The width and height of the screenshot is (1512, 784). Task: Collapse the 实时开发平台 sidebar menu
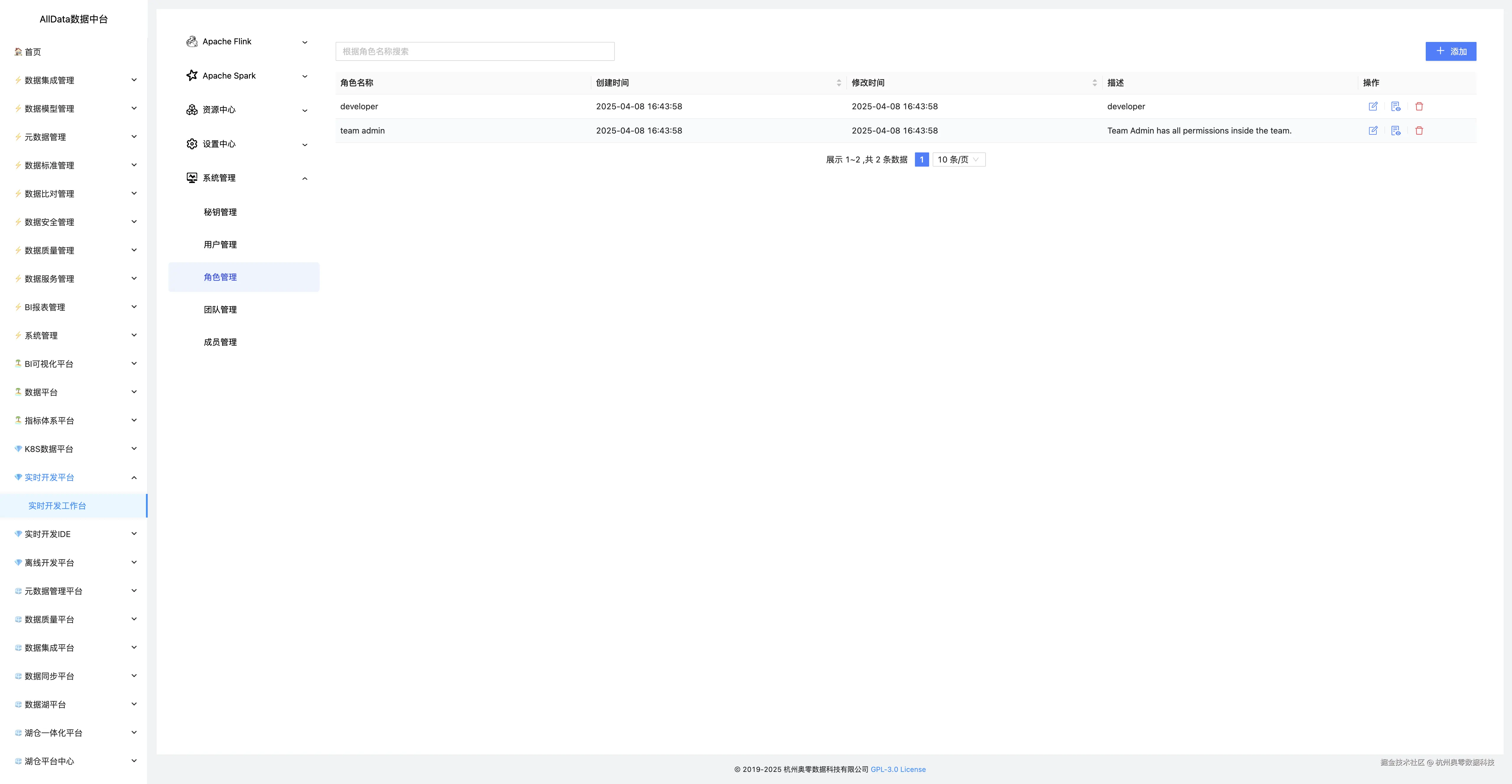point(134,478)
